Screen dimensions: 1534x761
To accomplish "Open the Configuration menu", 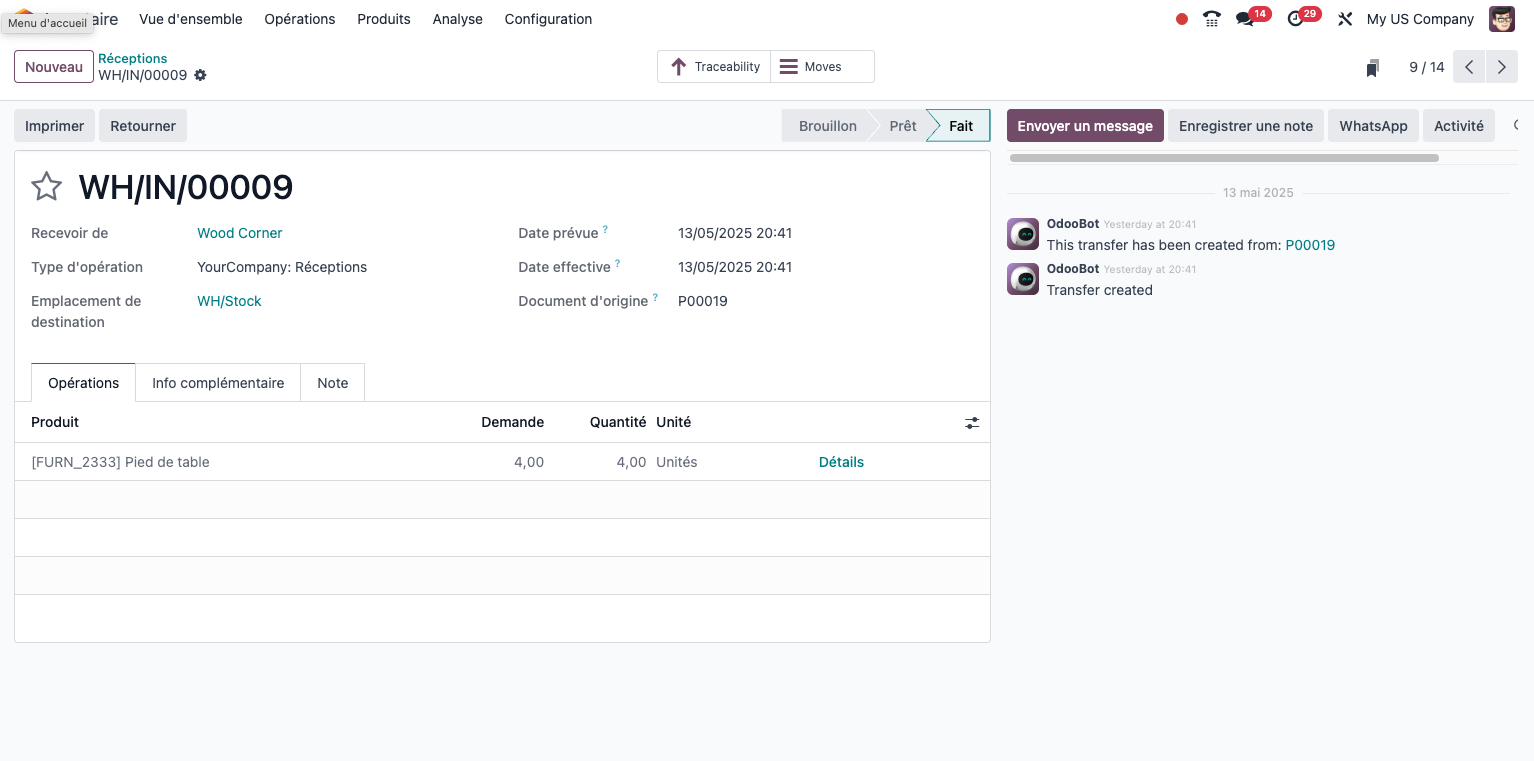I will point(548,19).
